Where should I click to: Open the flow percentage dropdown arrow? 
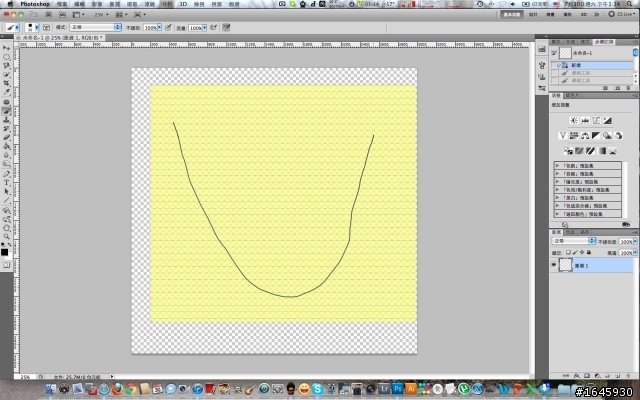coord(204,28)
